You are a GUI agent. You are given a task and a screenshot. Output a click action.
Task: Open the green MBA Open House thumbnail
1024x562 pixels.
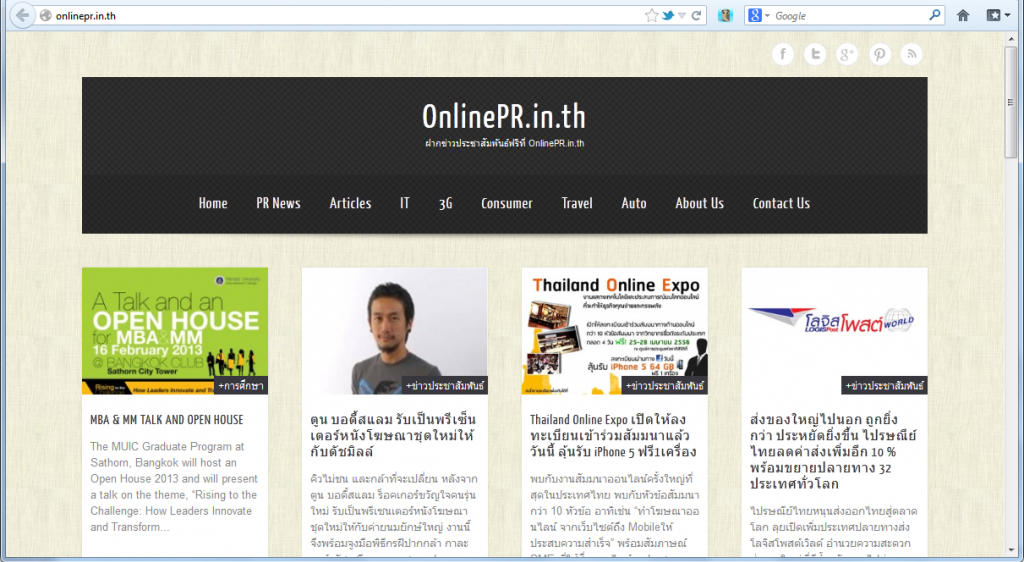[174, 331]
